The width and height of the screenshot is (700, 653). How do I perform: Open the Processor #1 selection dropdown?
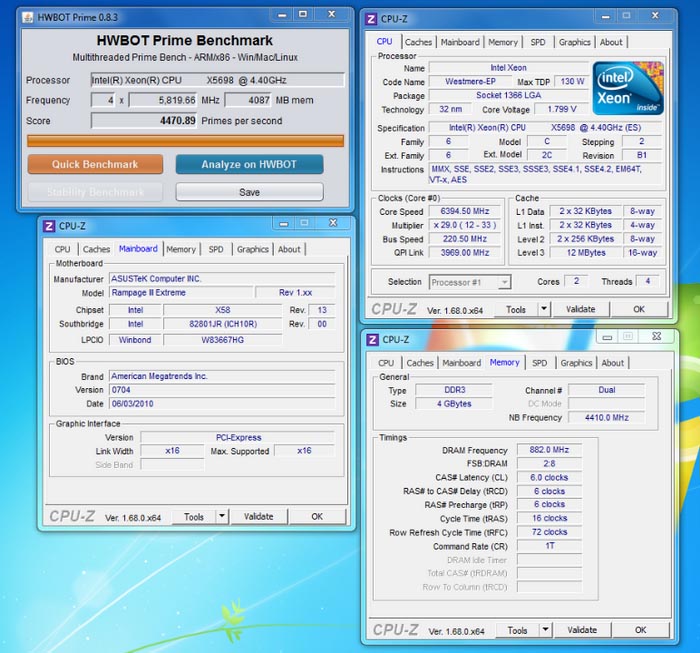470,282
